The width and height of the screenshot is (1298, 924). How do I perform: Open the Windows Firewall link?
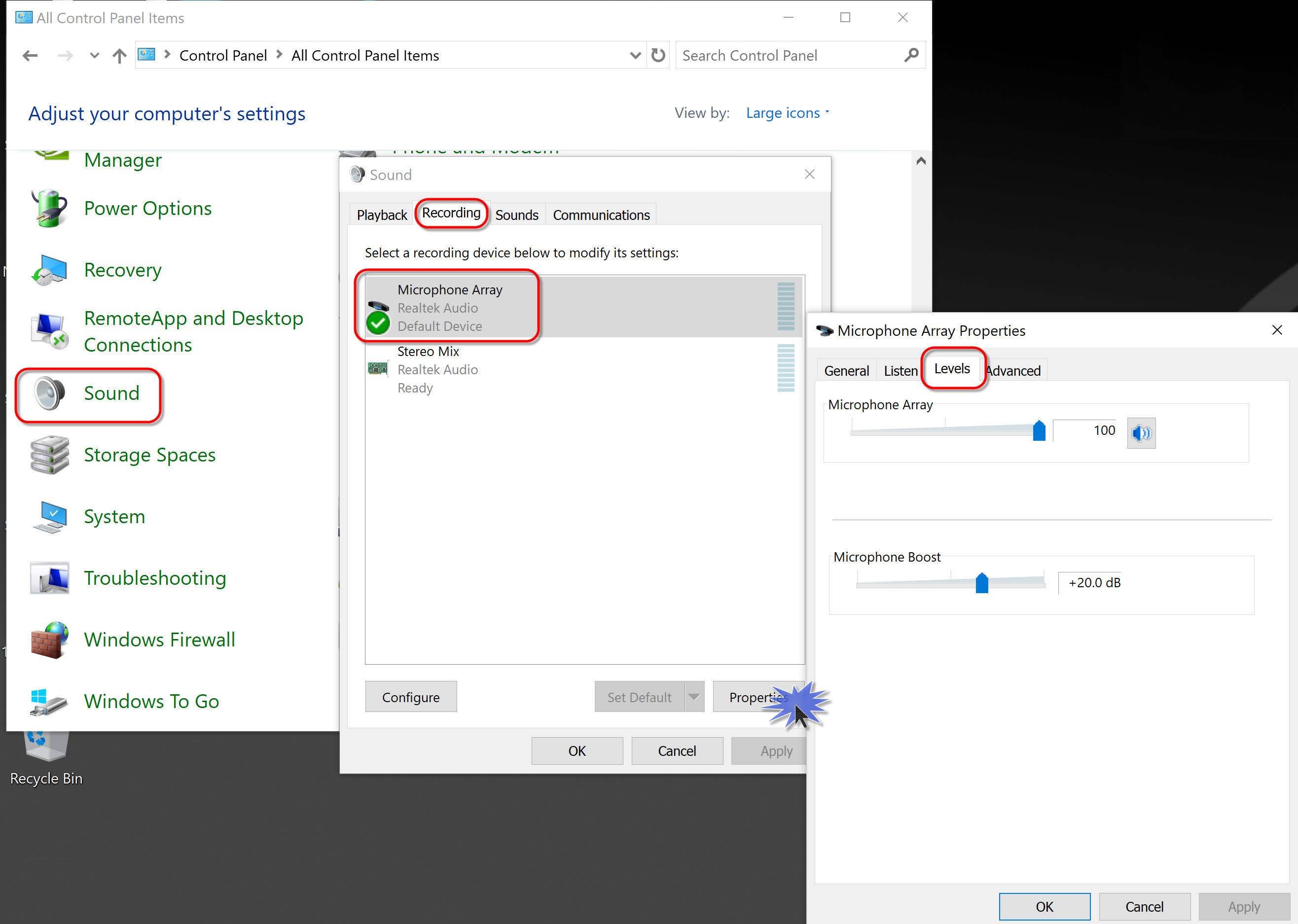[160, 640]
